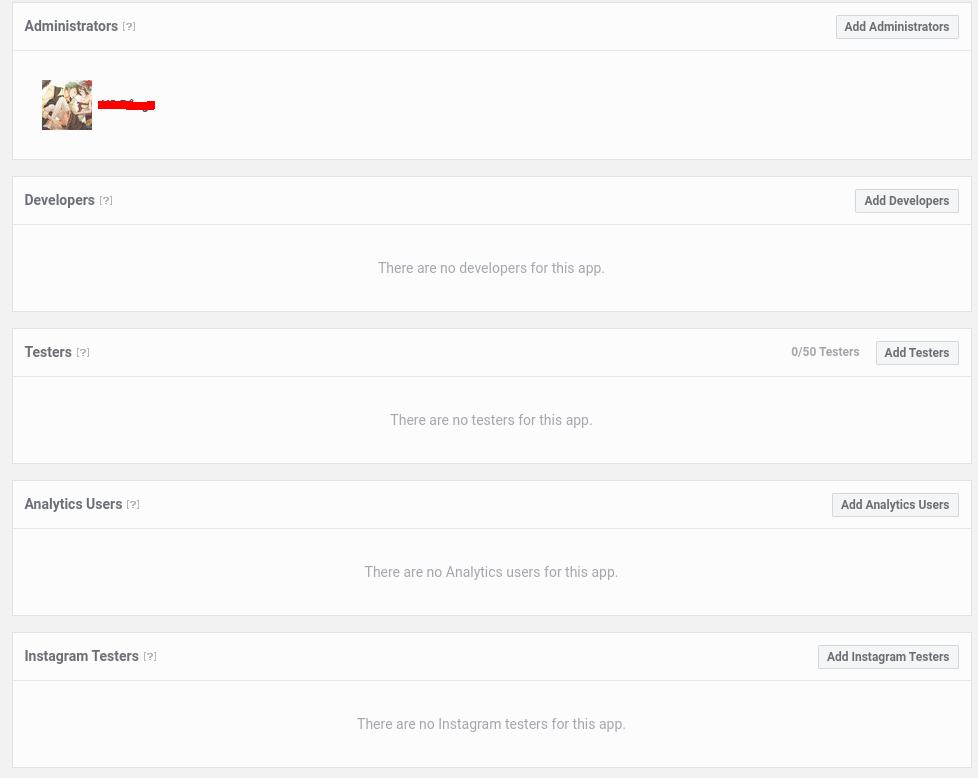
Task: Add Testers to this app
Action: 916,353
